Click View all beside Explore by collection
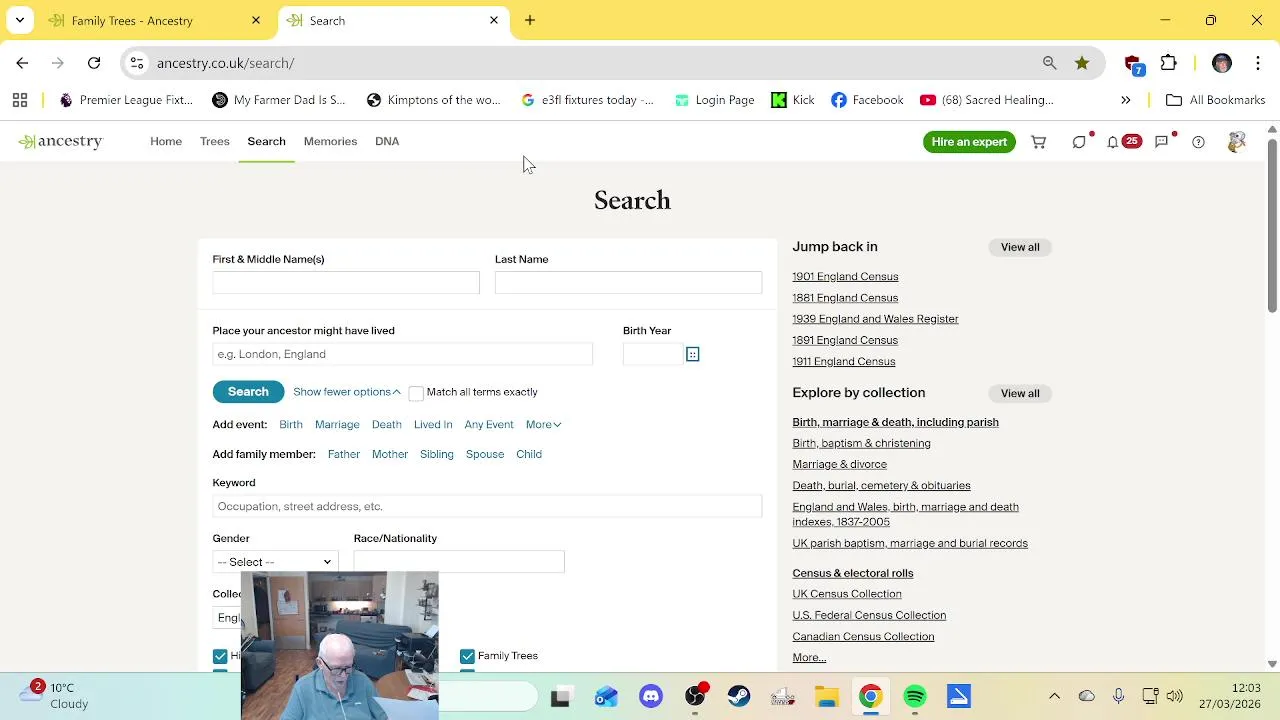Image resolution: width=1280 pixels, height=720 pixels. pos(1020,393)
